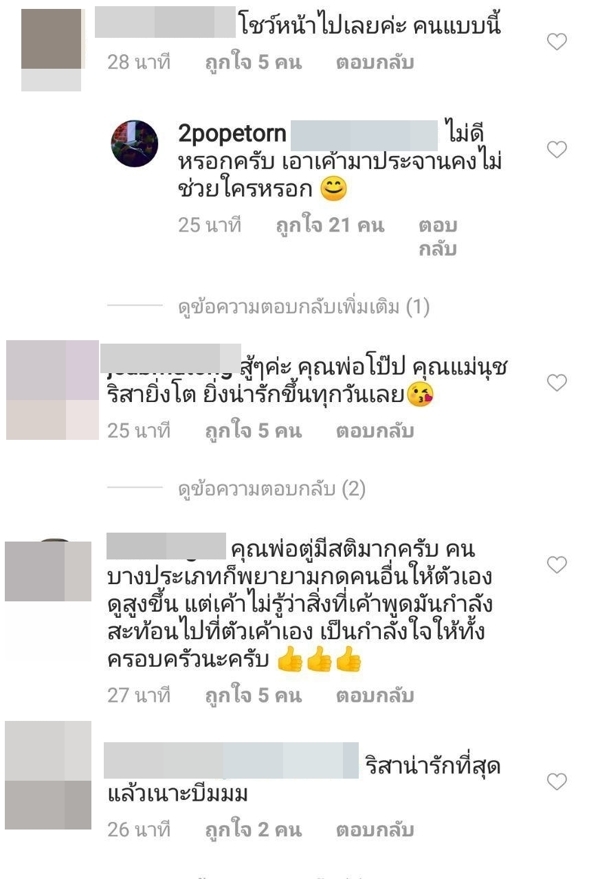Like the comment "โชว์หน้าไปเลยค่ะ คนแบบนี้"
Image resolution: width=600 pixels, height=879 pixels.
tap(557, 41)
